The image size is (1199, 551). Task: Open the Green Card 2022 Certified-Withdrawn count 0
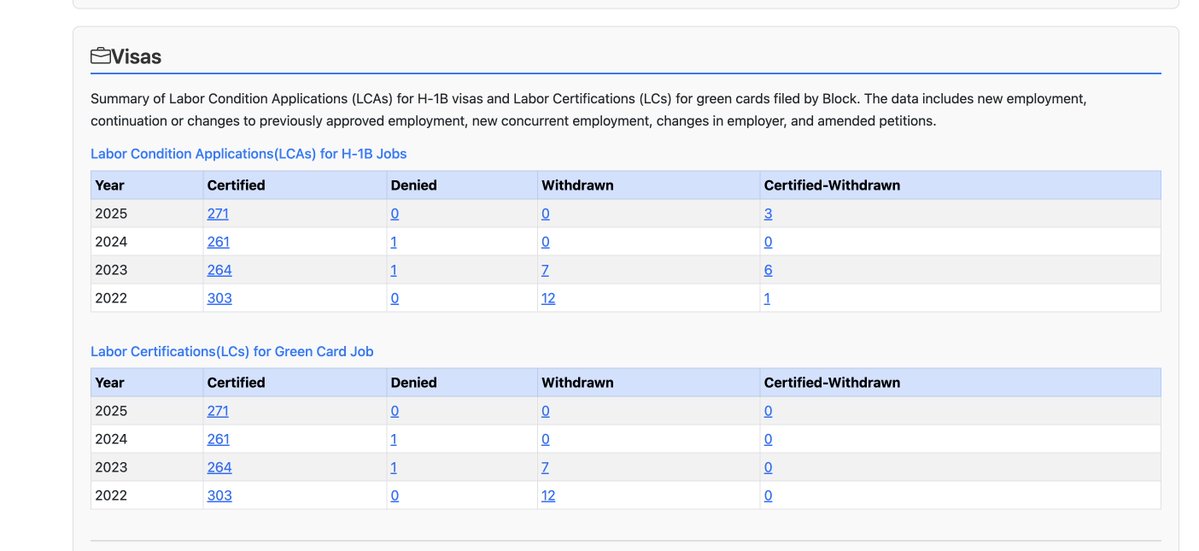click(x=768, y=496)
